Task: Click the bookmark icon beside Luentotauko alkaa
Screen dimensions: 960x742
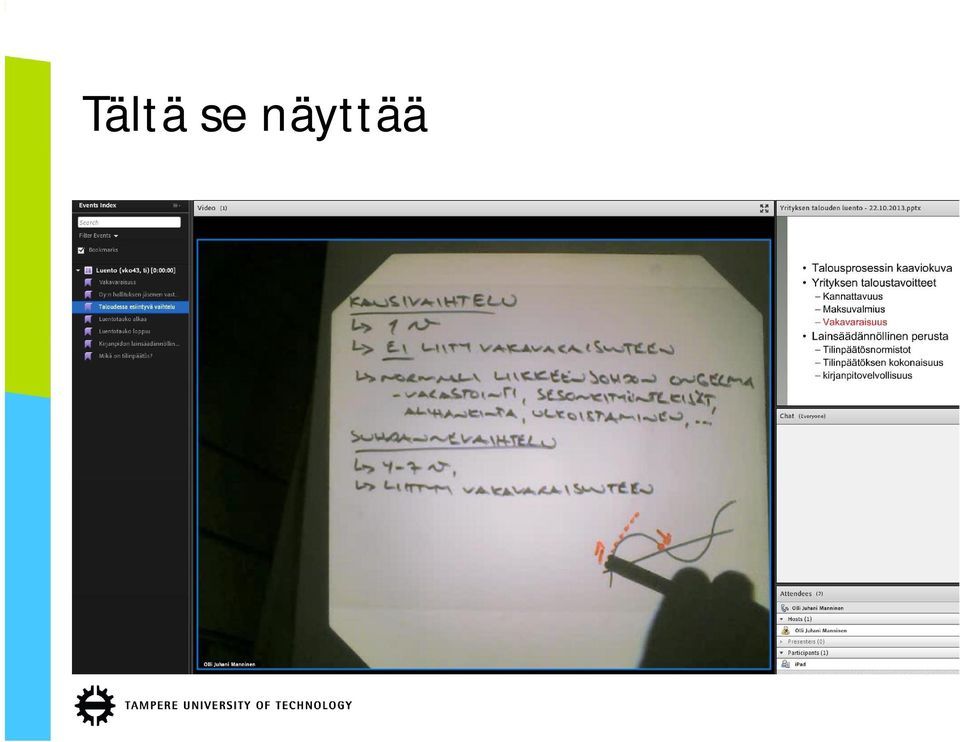Action: (x=88, y=319)
